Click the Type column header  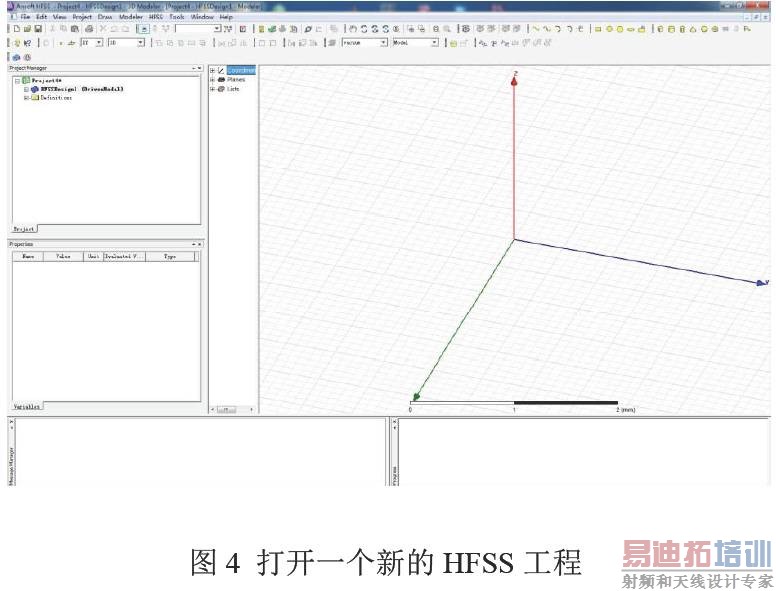[170, 256]
